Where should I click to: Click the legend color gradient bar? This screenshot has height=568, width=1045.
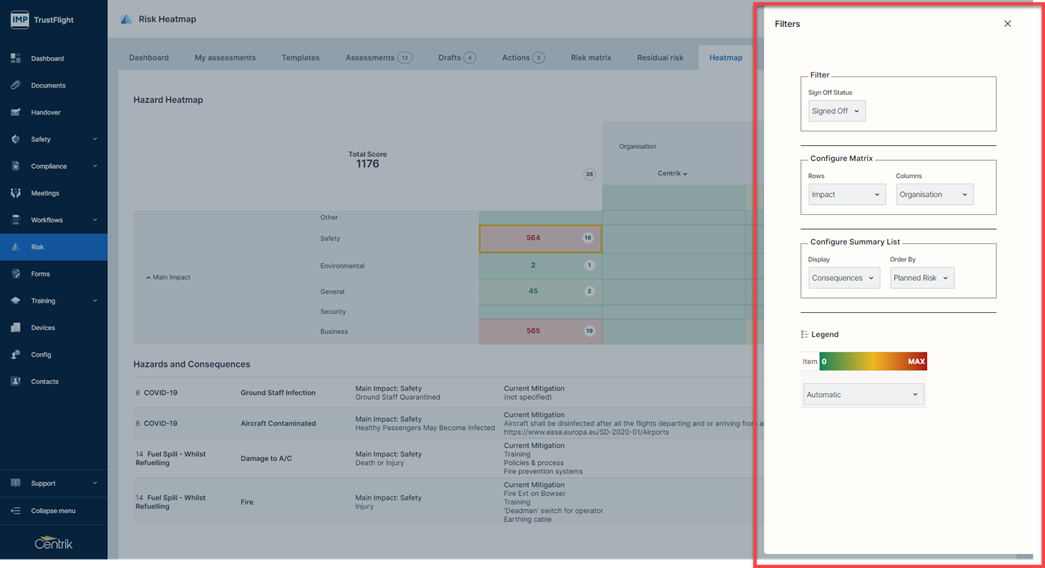click(873, 361)
